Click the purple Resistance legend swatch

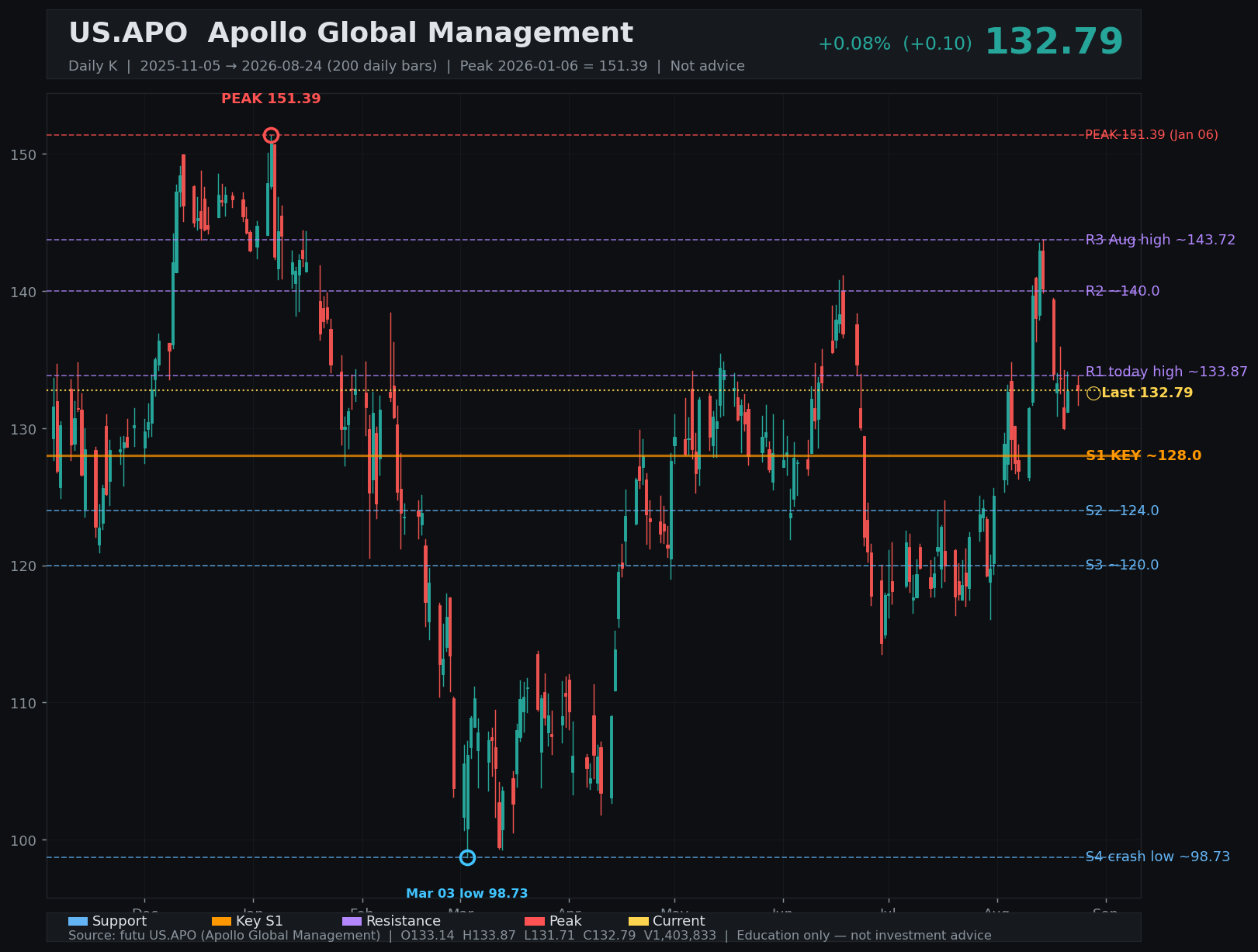pyautogui.click(x=352, y=921)
